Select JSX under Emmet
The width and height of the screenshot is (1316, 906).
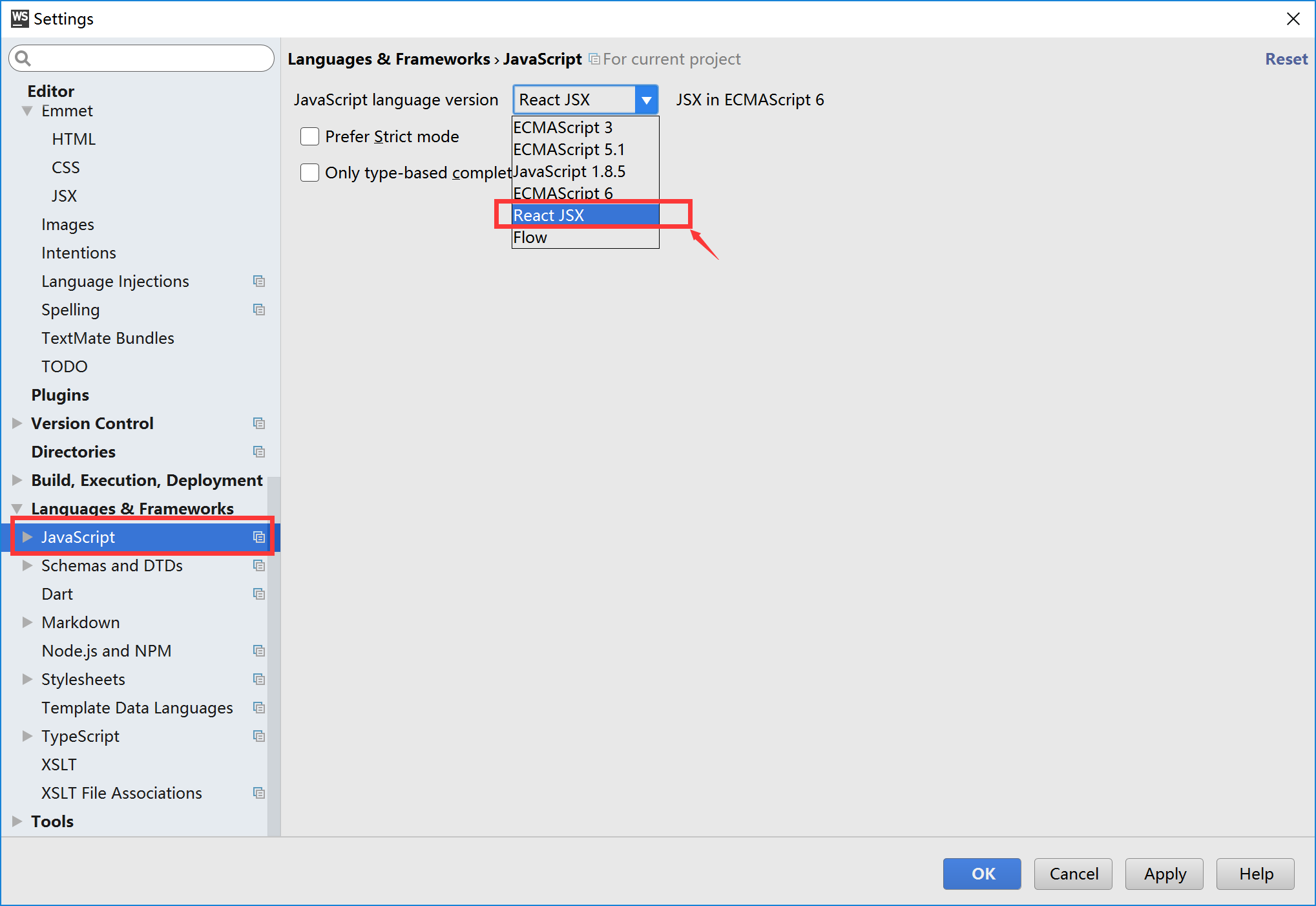tap(64, 196)
